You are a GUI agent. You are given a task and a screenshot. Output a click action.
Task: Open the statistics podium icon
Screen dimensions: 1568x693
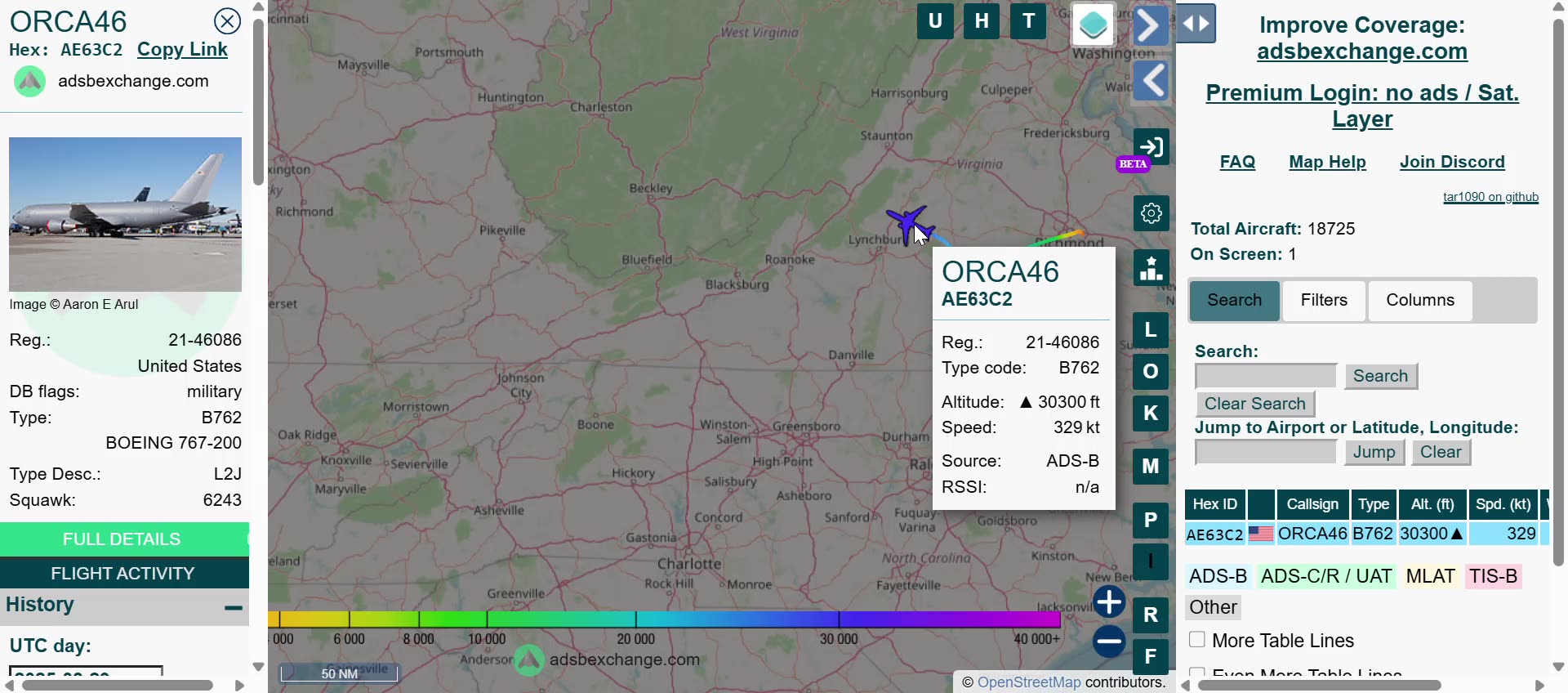[x=1151, y=267]
